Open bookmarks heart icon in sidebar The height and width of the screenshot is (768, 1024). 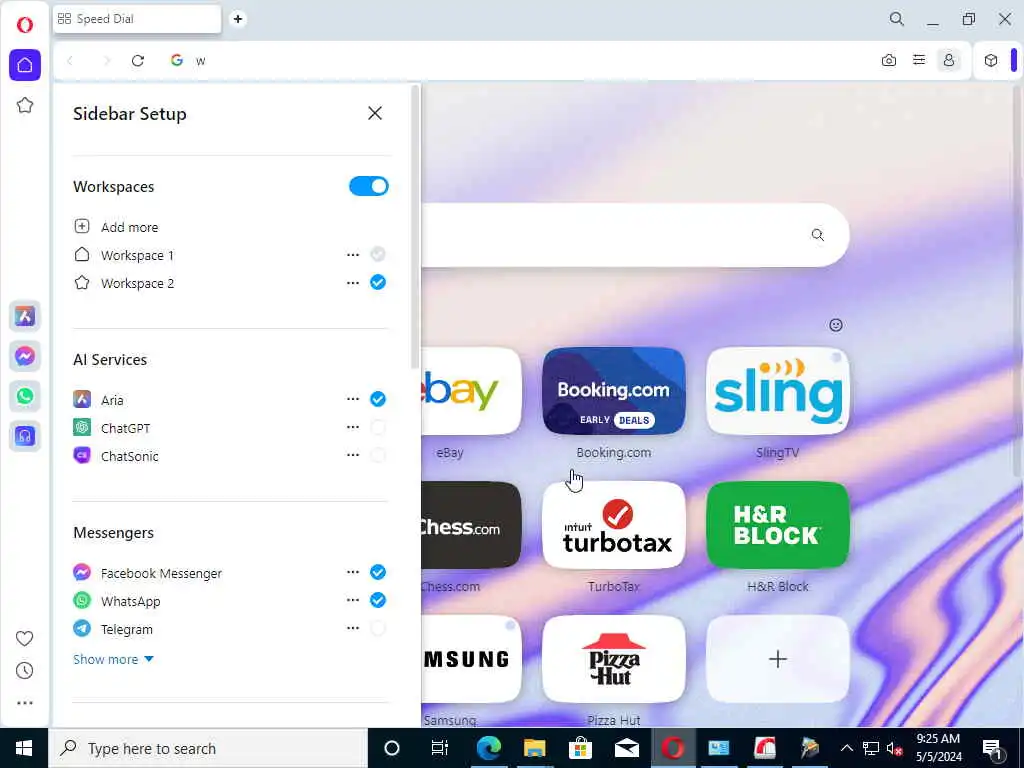point(25,638)
